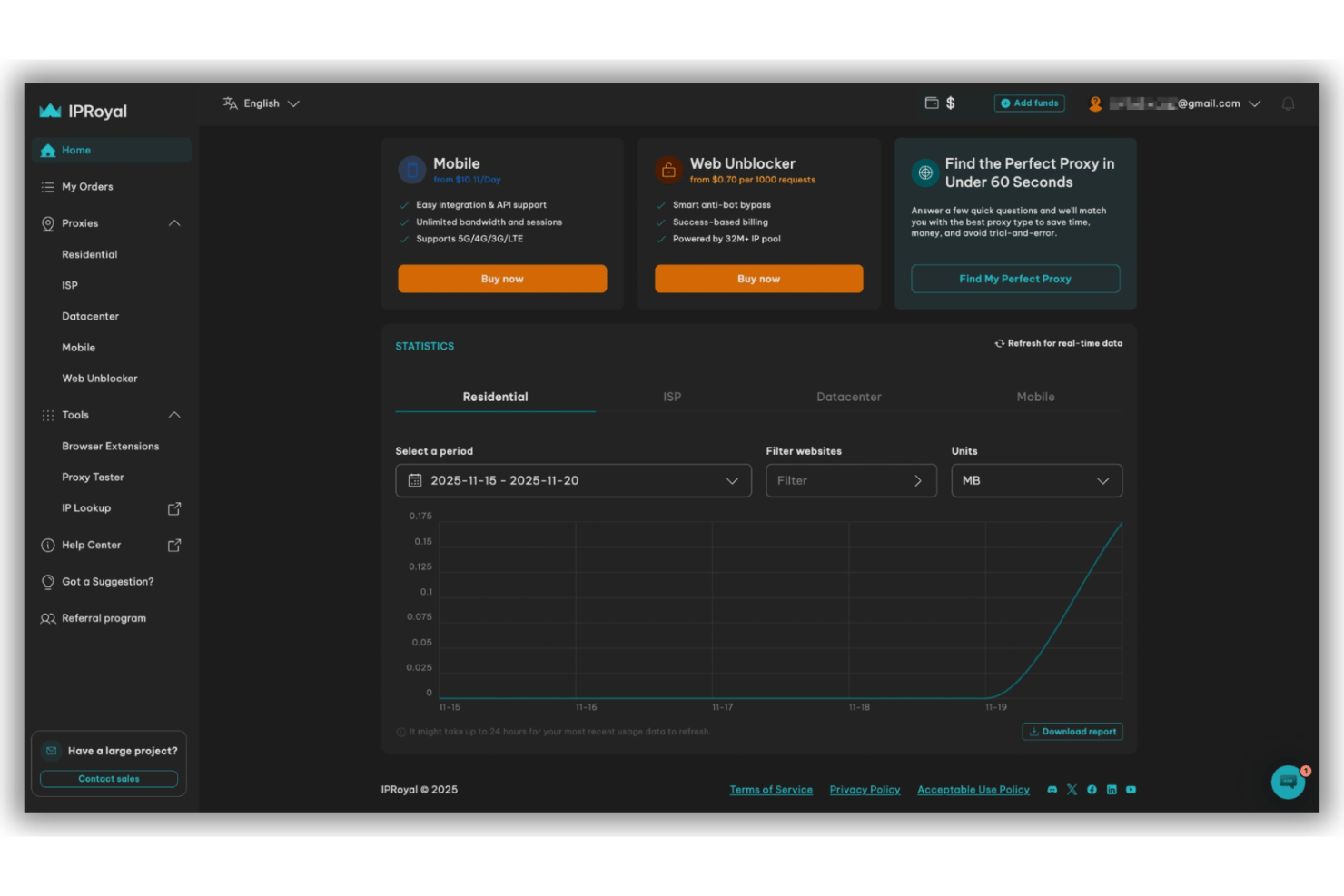Switch to Datacenter statistics tab
This screenshot has height=896, width=1344.
tap(849, 397)
